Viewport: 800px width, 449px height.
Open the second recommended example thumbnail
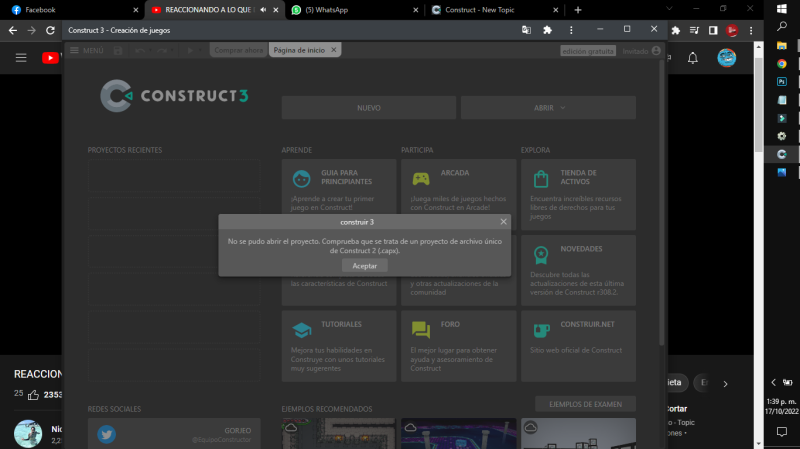click(x=458, y=434)
